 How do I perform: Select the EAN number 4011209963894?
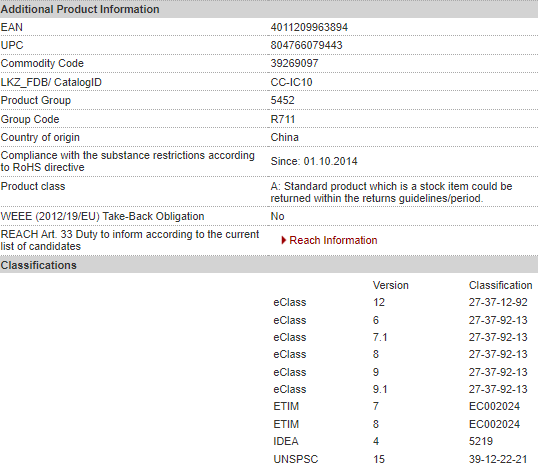coord(309,27)
